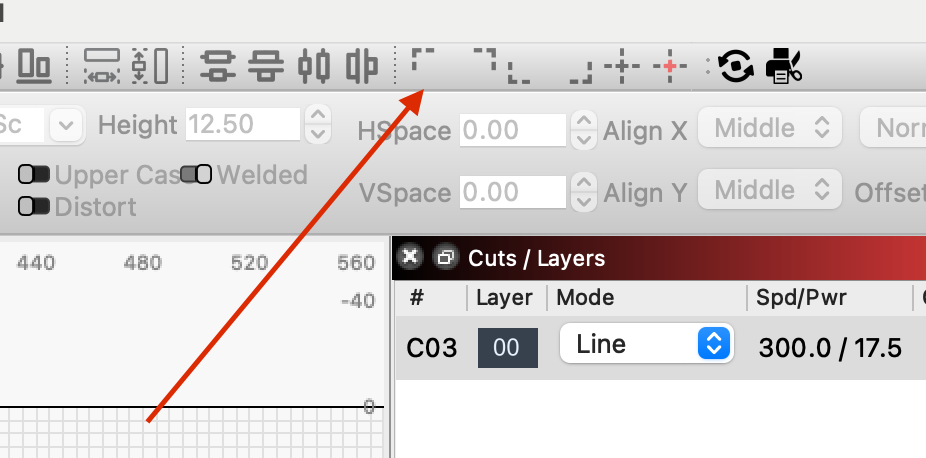
Task: Toggle the Distort switch
Action: coord(34,207)
